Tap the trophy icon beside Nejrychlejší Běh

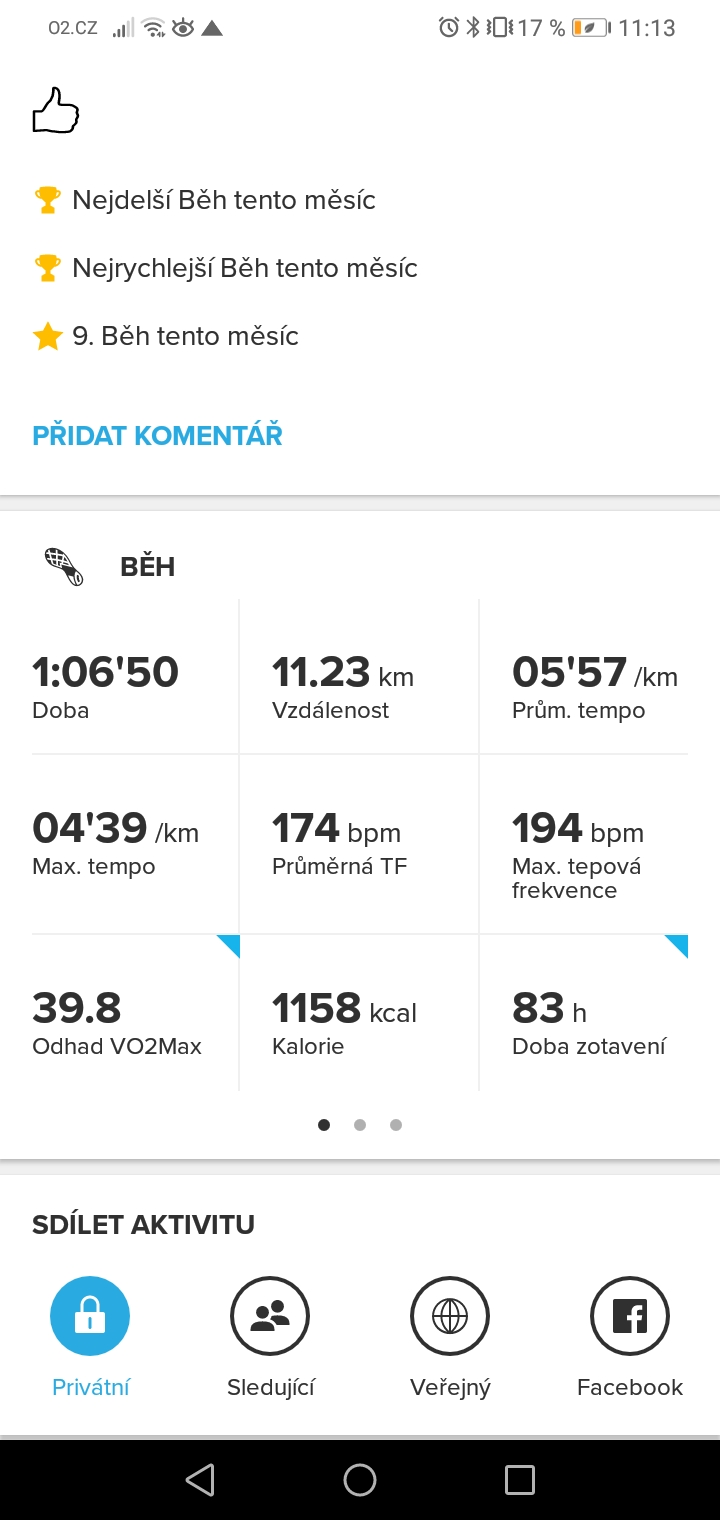pyautogui.click(x=48, y=268)
